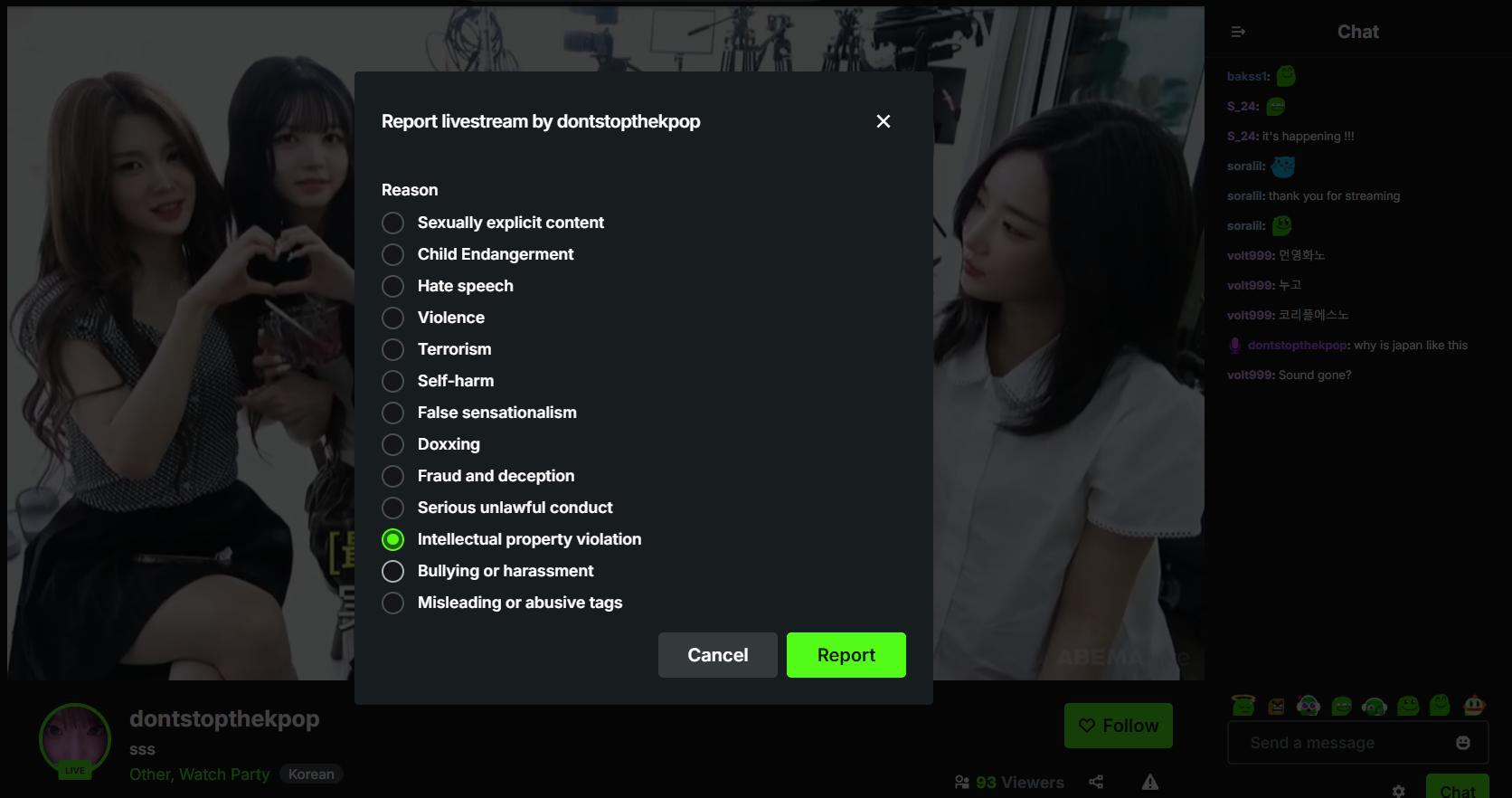Click the "why is japan like this" message
1512x798 pixels.
(1411, 346)
